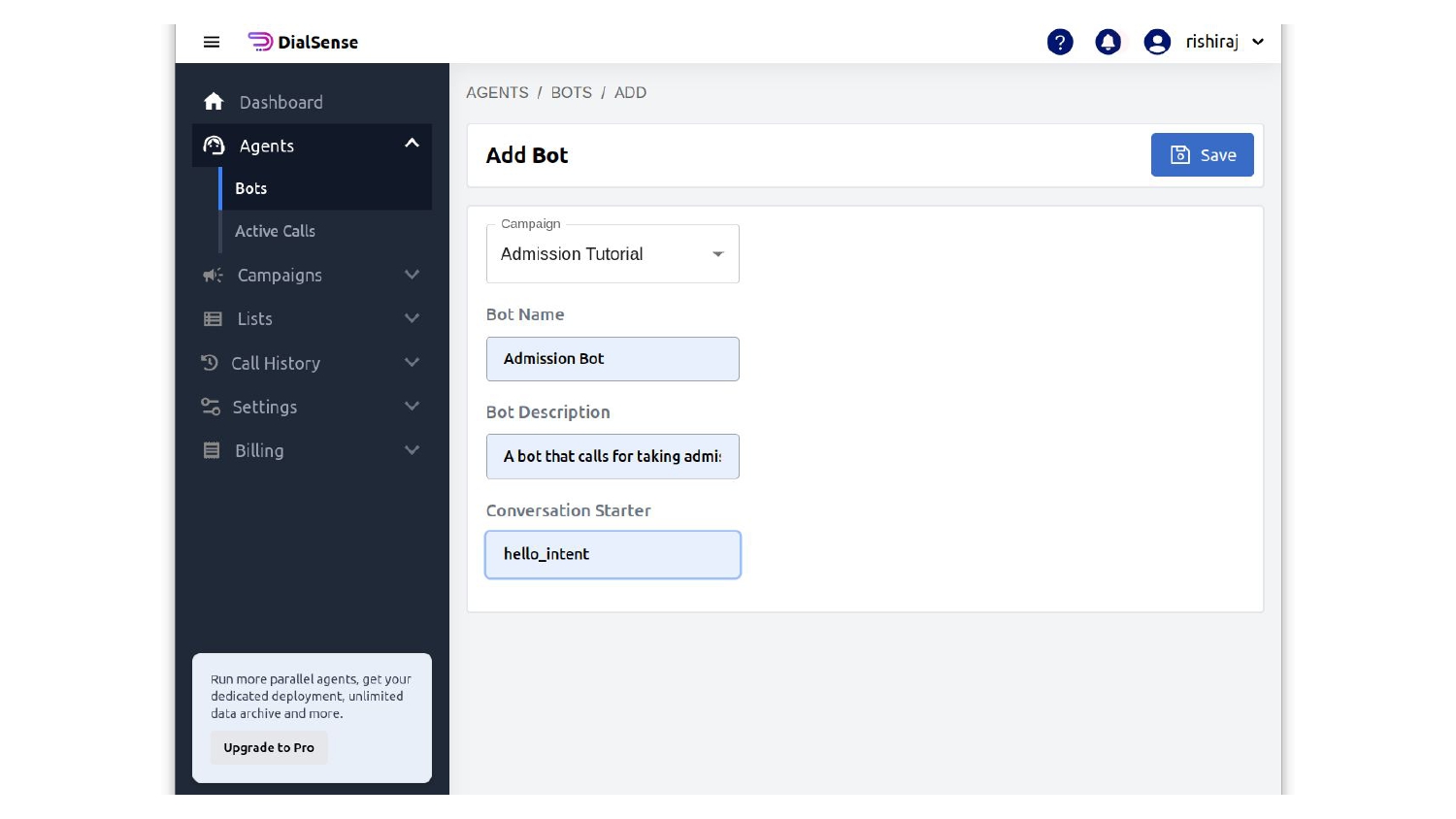Click the Agents headset icon

[x=214, y=146]
